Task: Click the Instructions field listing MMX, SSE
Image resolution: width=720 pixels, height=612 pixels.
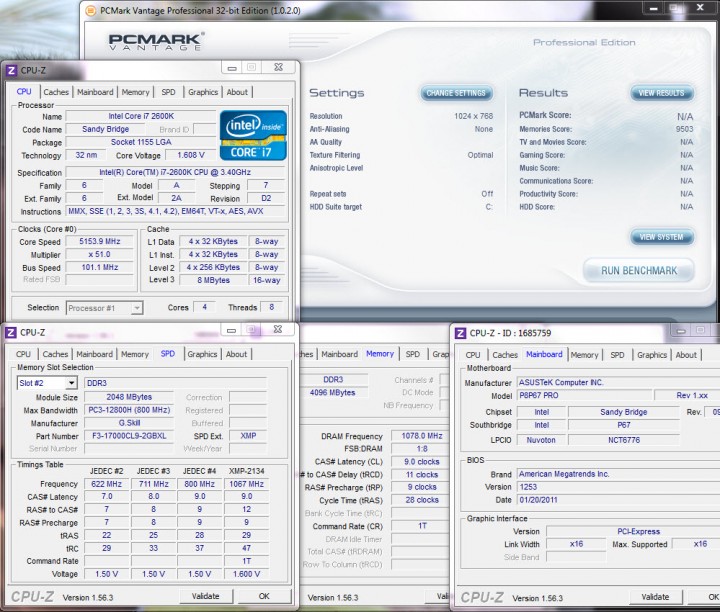Action: (175, 211)
